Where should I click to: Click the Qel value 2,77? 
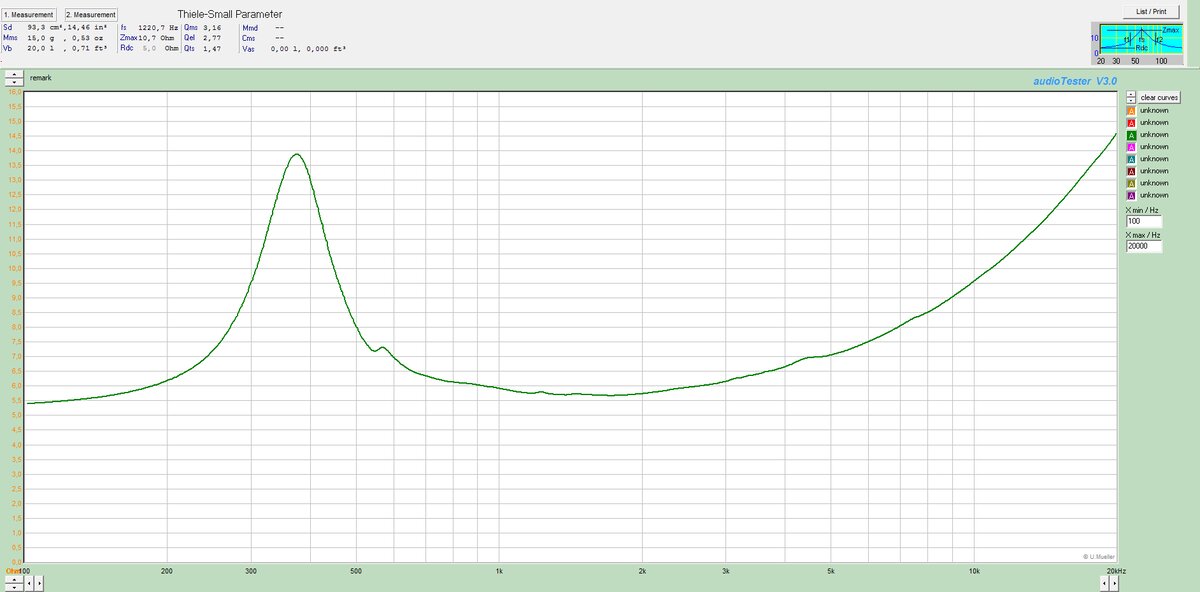[x=212, y=38]
